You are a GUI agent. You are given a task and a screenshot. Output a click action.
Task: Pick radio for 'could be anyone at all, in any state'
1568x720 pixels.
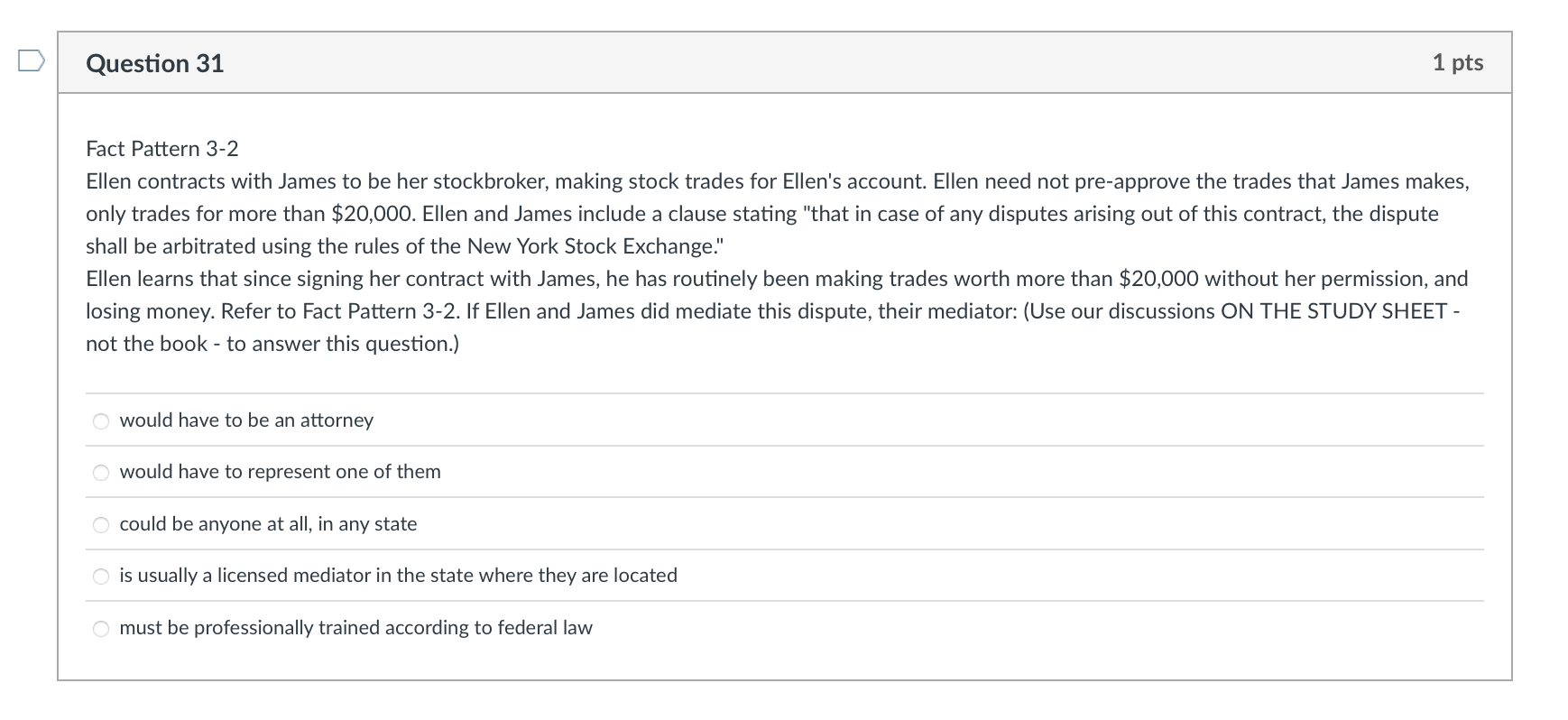pyautogui.click(x=102, y=525)
